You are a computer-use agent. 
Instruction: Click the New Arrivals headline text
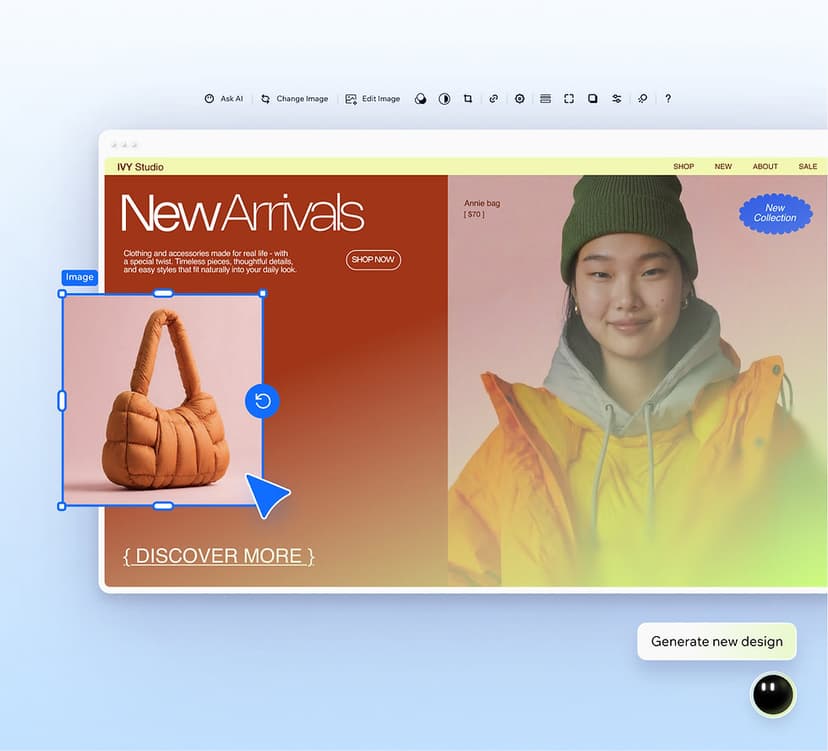242,213
